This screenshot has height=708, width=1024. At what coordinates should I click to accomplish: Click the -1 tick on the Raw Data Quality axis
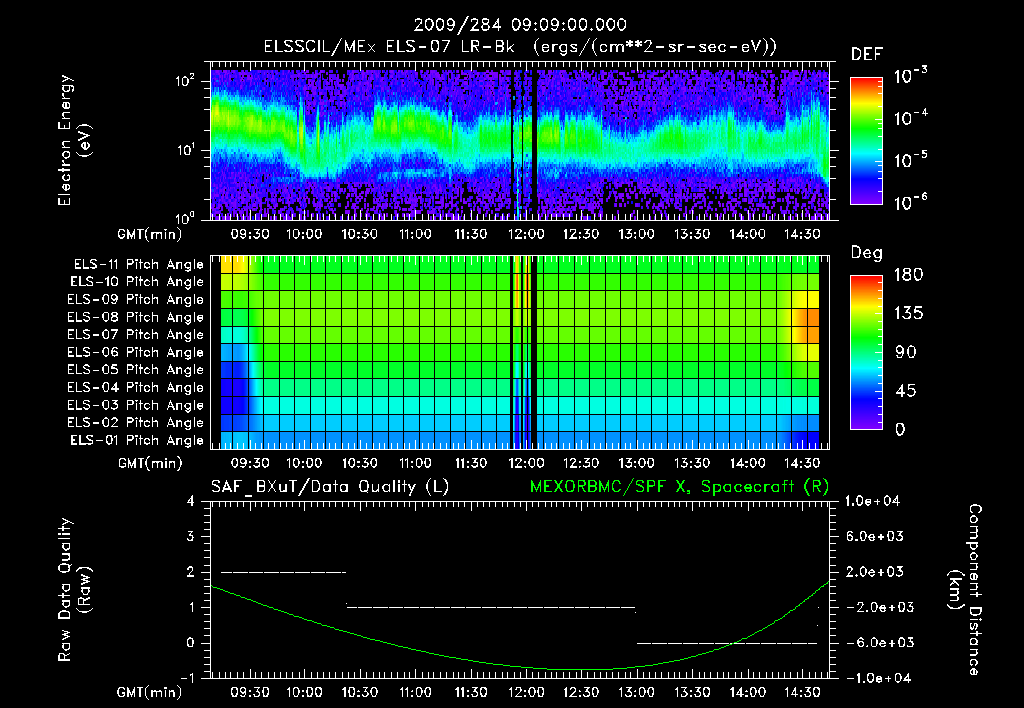coord(187,678)
